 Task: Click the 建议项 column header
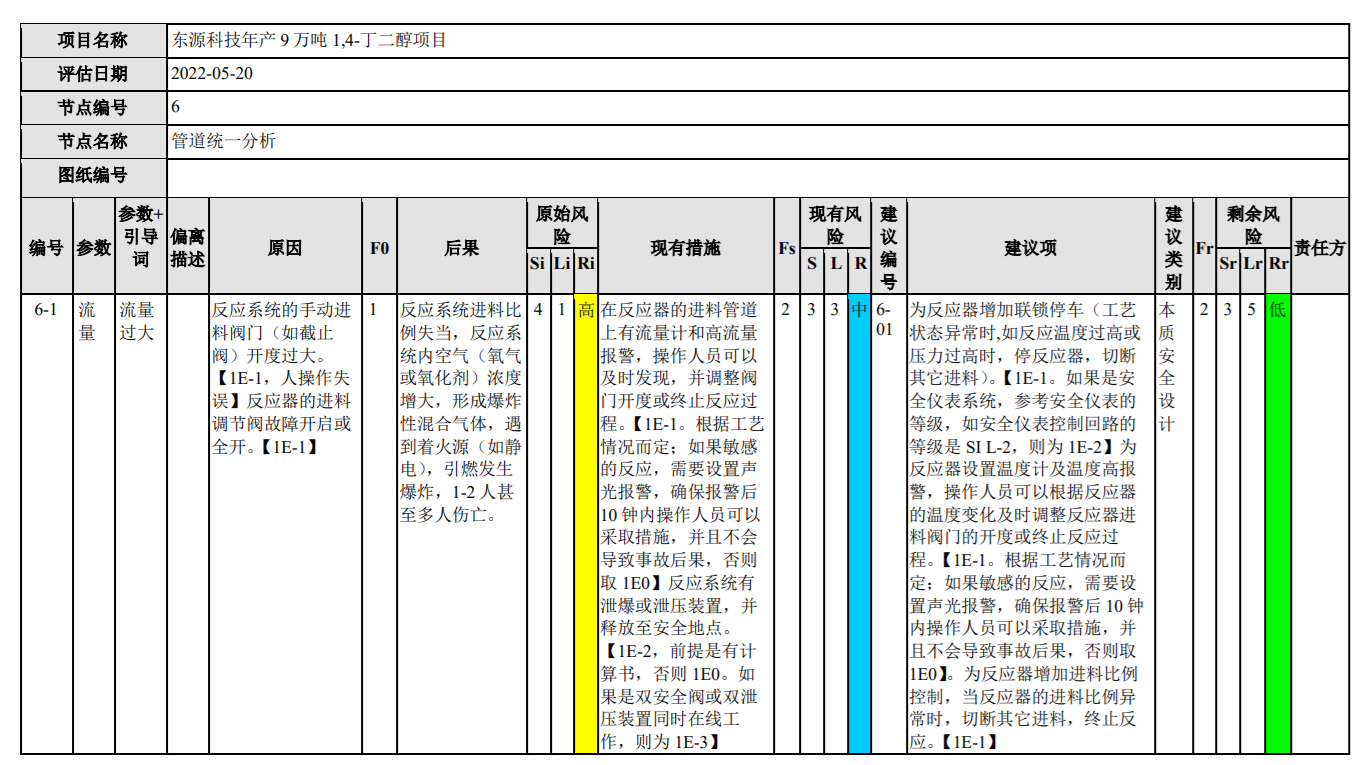coord(1030,245)
